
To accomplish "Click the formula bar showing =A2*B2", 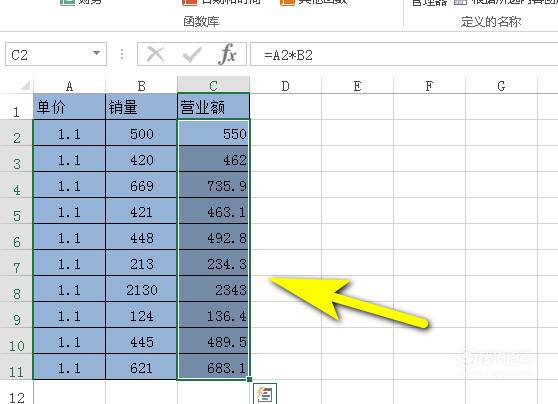I will point(404,54).
